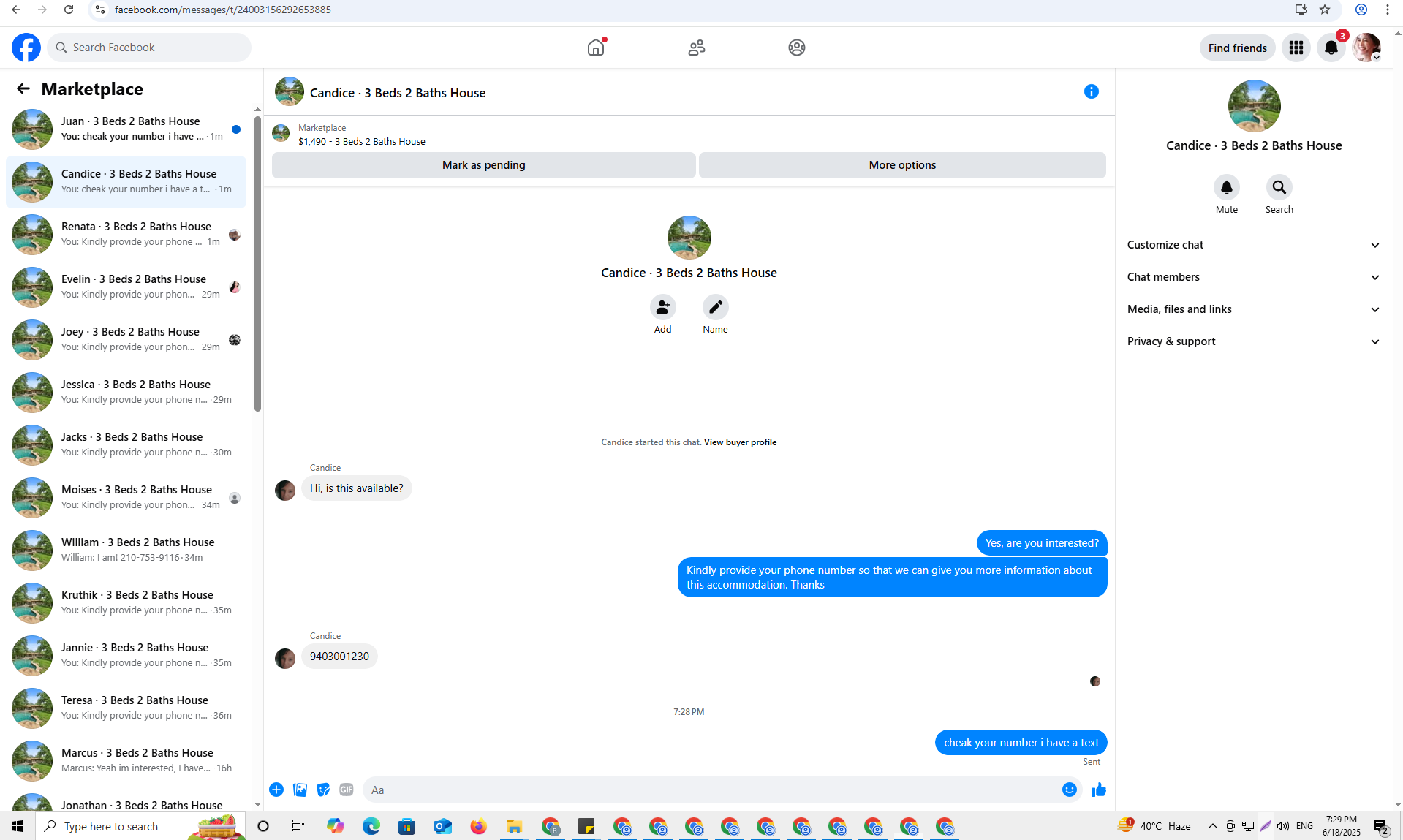Image resolution: width=1403 pixels, height=840 pixels.
Task: Open the Groups icon in top navigation
Action: click(x=797, y=48)
